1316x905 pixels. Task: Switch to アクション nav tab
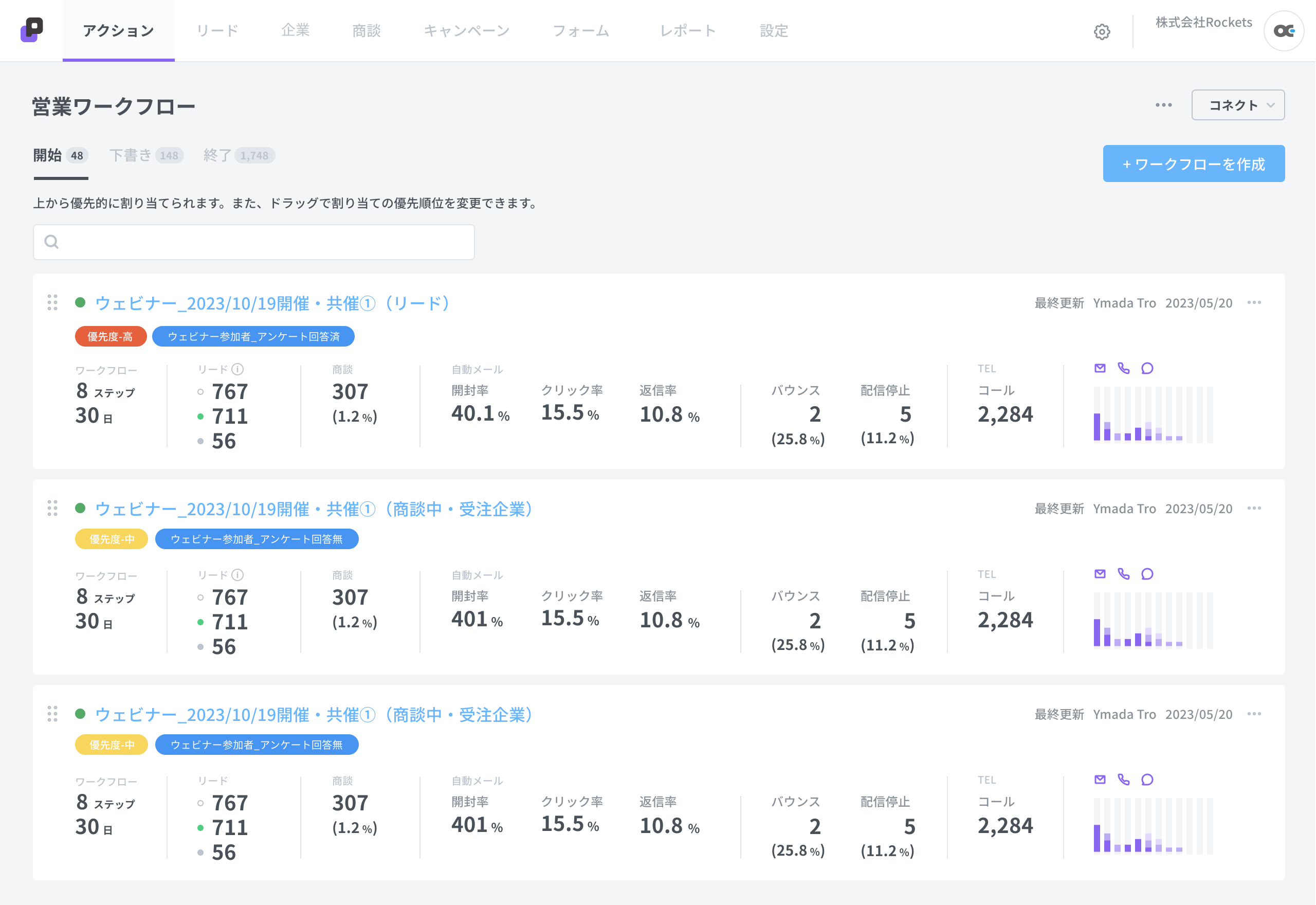click(118, 31)
